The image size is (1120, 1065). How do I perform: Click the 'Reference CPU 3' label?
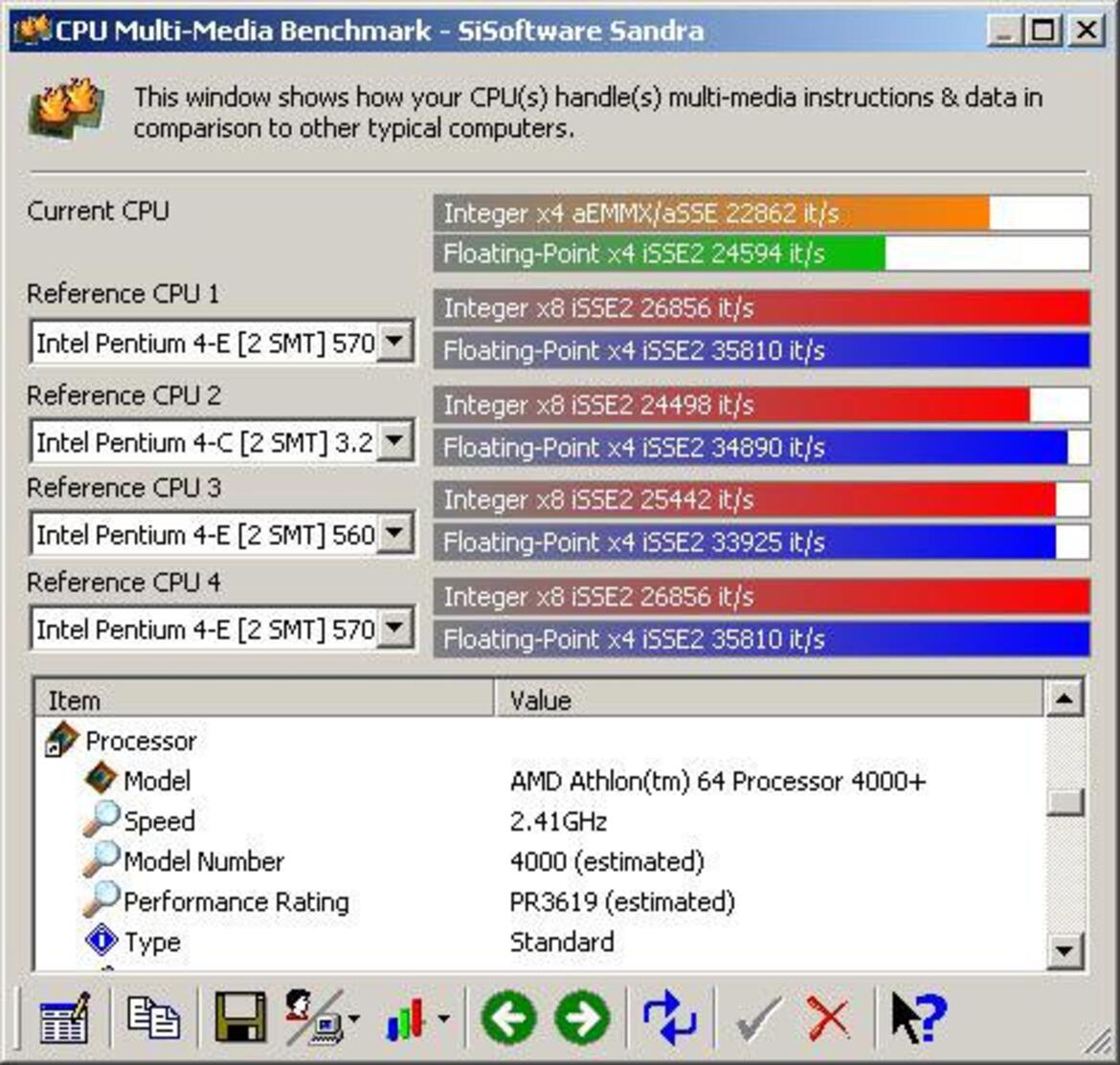coord(123,488)
